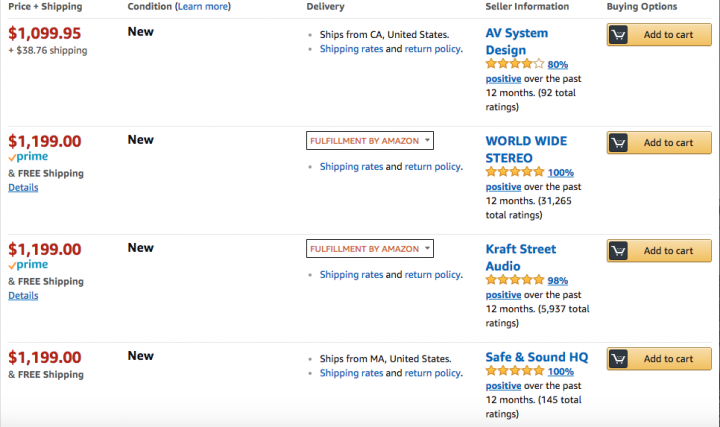Click star rating for AV System Design
Screen dimensions: 720x427
[x=515, y=64]
